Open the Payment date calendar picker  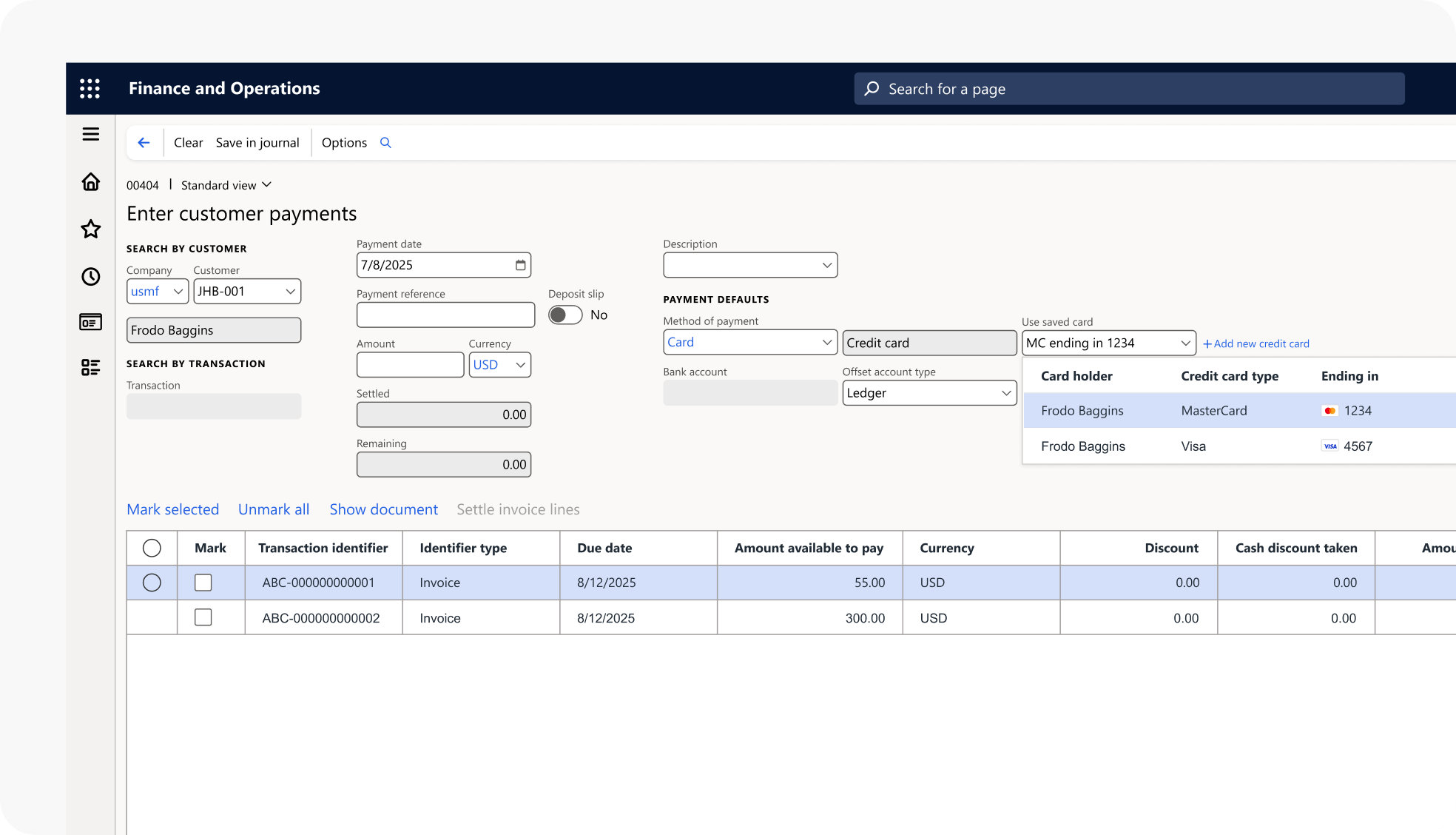click(x=521, y=265)
